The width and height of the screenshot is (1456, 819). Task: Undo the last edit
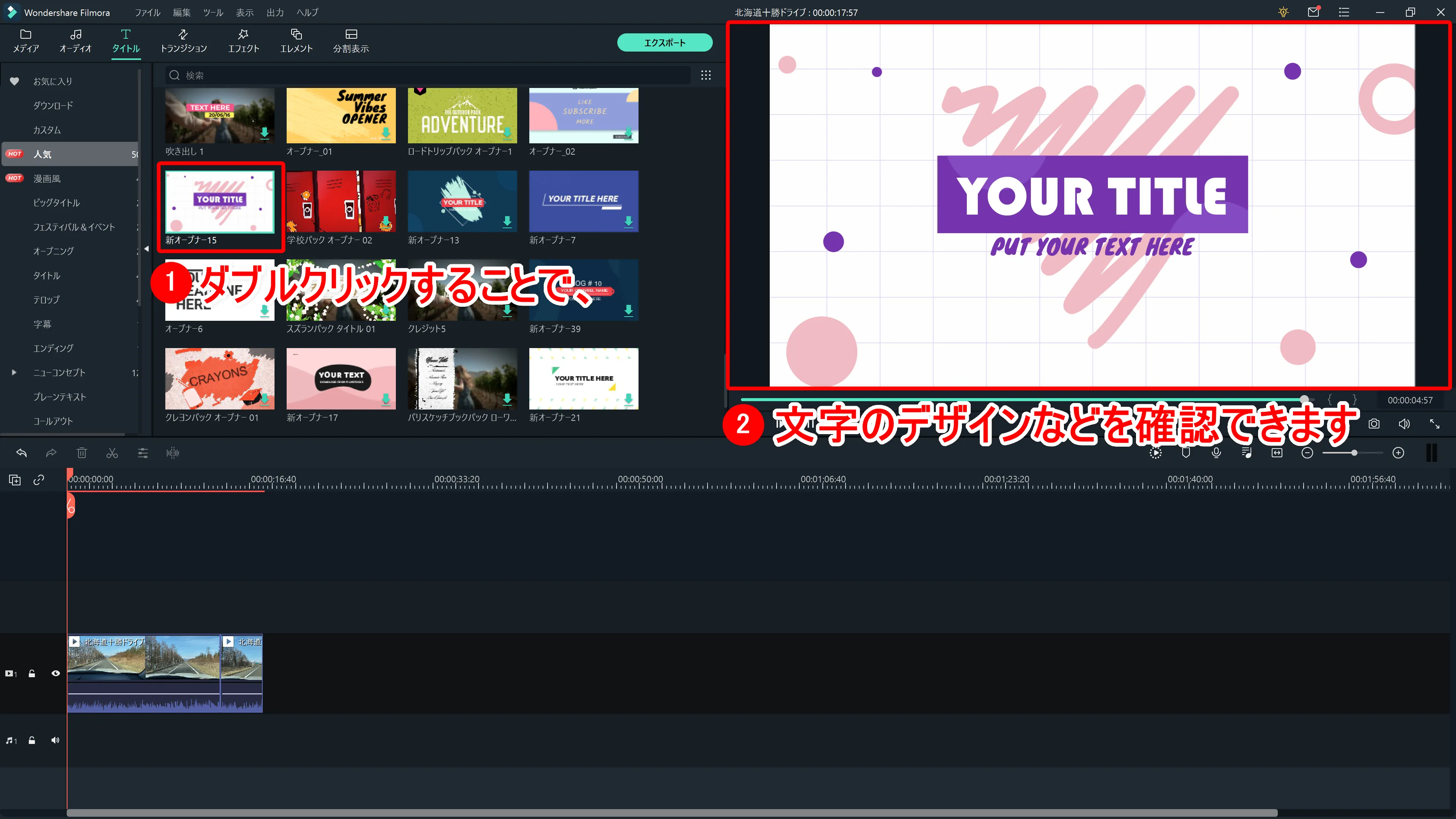(x=22, y=453)
